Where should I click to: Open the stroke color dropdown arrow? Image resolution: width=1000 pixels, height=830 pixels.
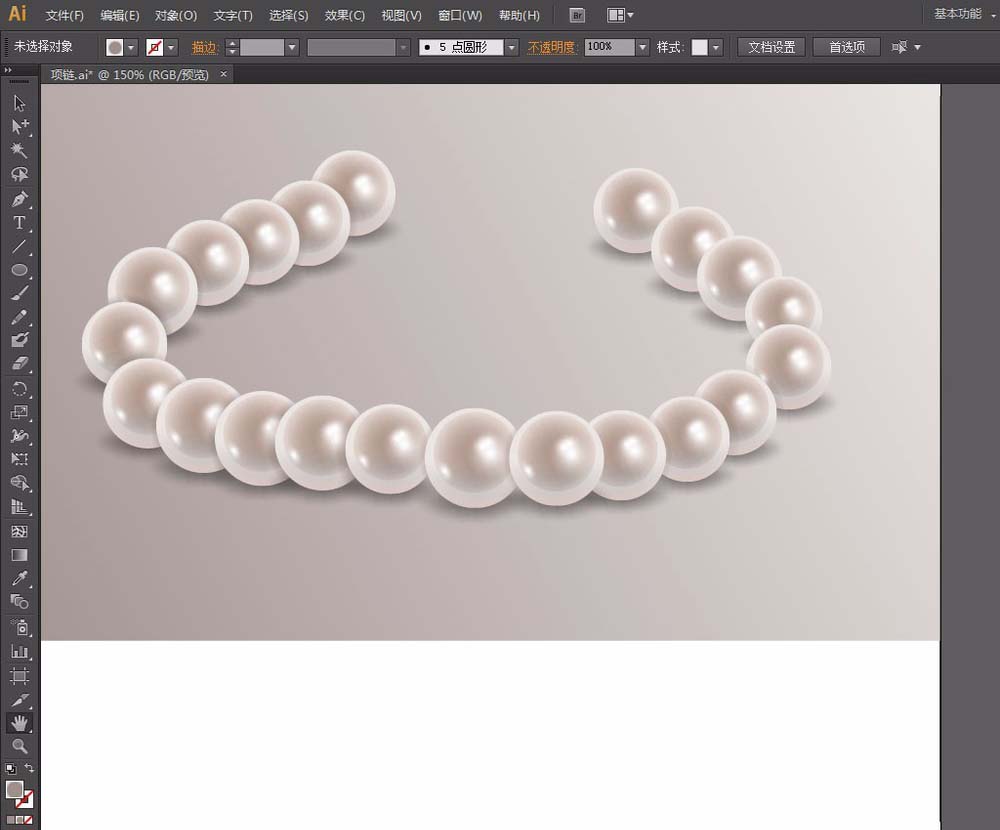click(x=170, y=47)
